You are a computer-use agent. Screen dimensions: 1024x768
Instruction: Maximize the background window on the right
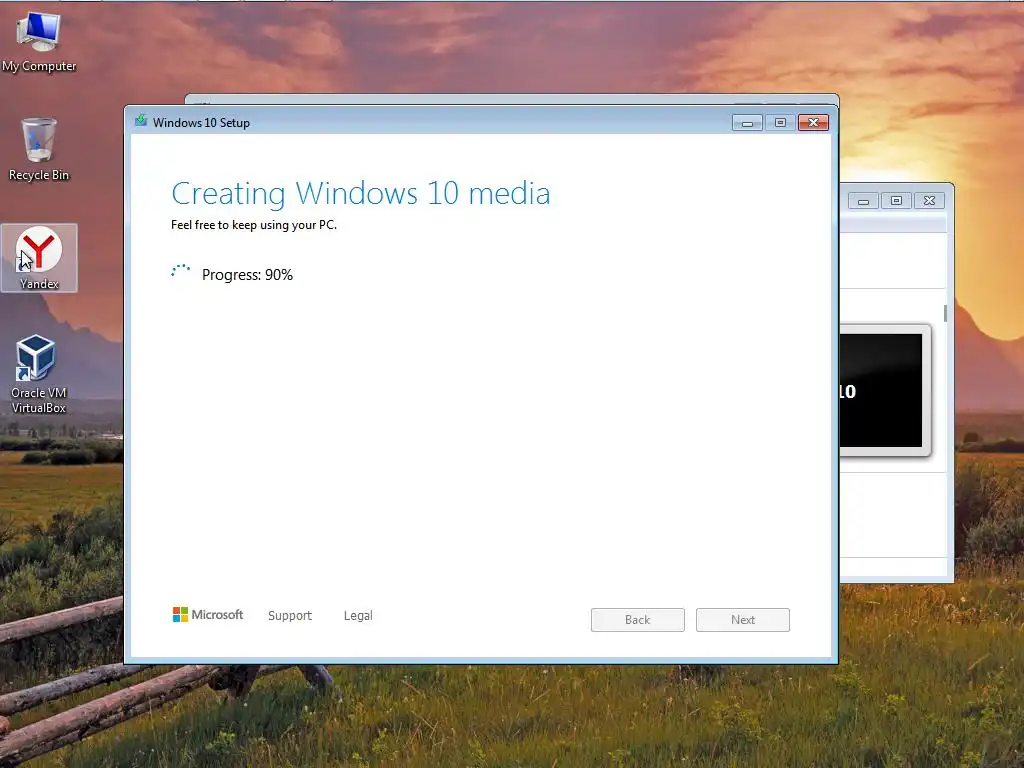pos(896,200)
